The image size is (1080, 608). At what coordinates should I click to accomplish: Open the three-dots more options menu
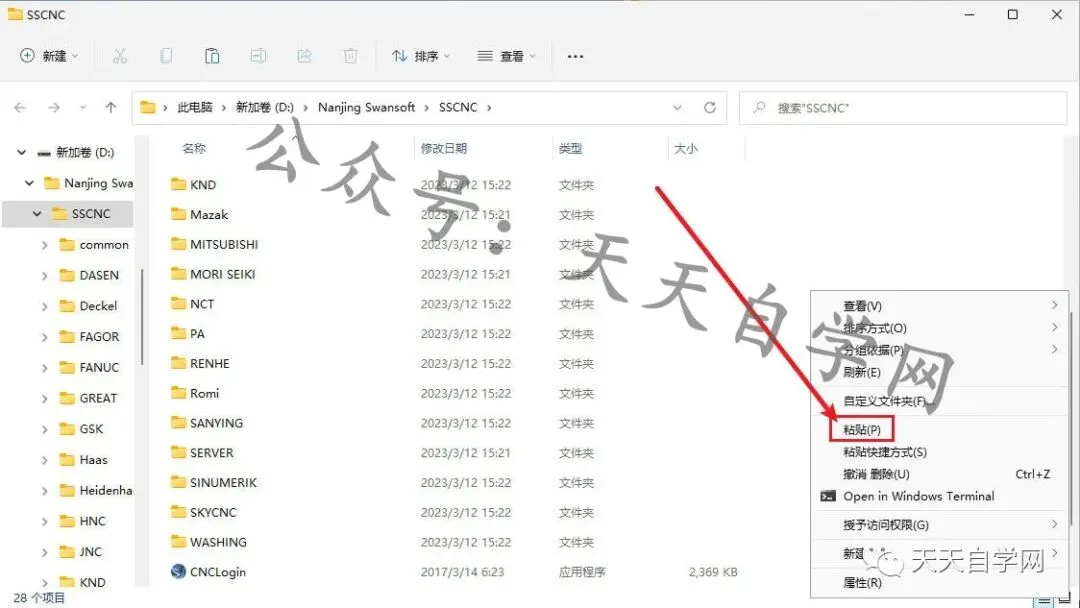pyautogui.click(x=575, y=56)
